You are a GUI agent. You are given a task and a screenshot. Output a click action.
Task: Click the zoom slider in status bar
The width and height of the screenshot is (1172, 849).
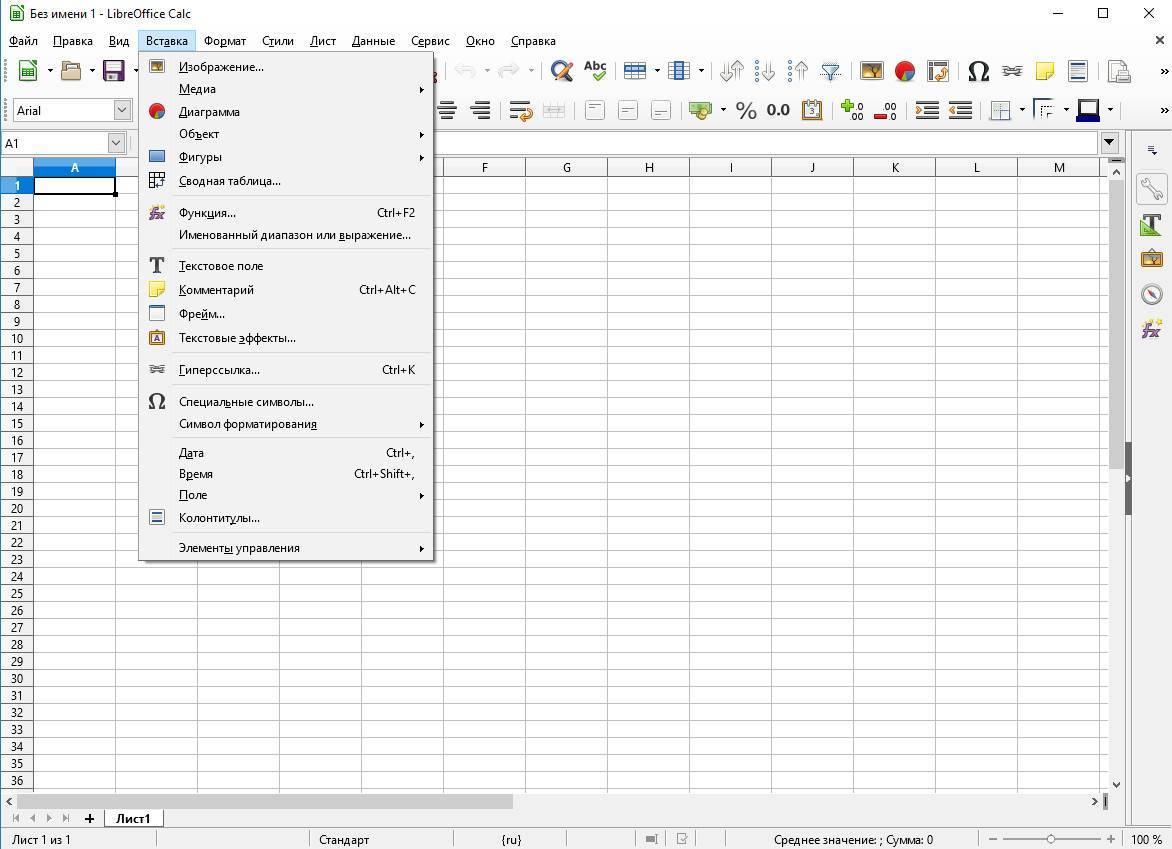tap(1050, 839)
